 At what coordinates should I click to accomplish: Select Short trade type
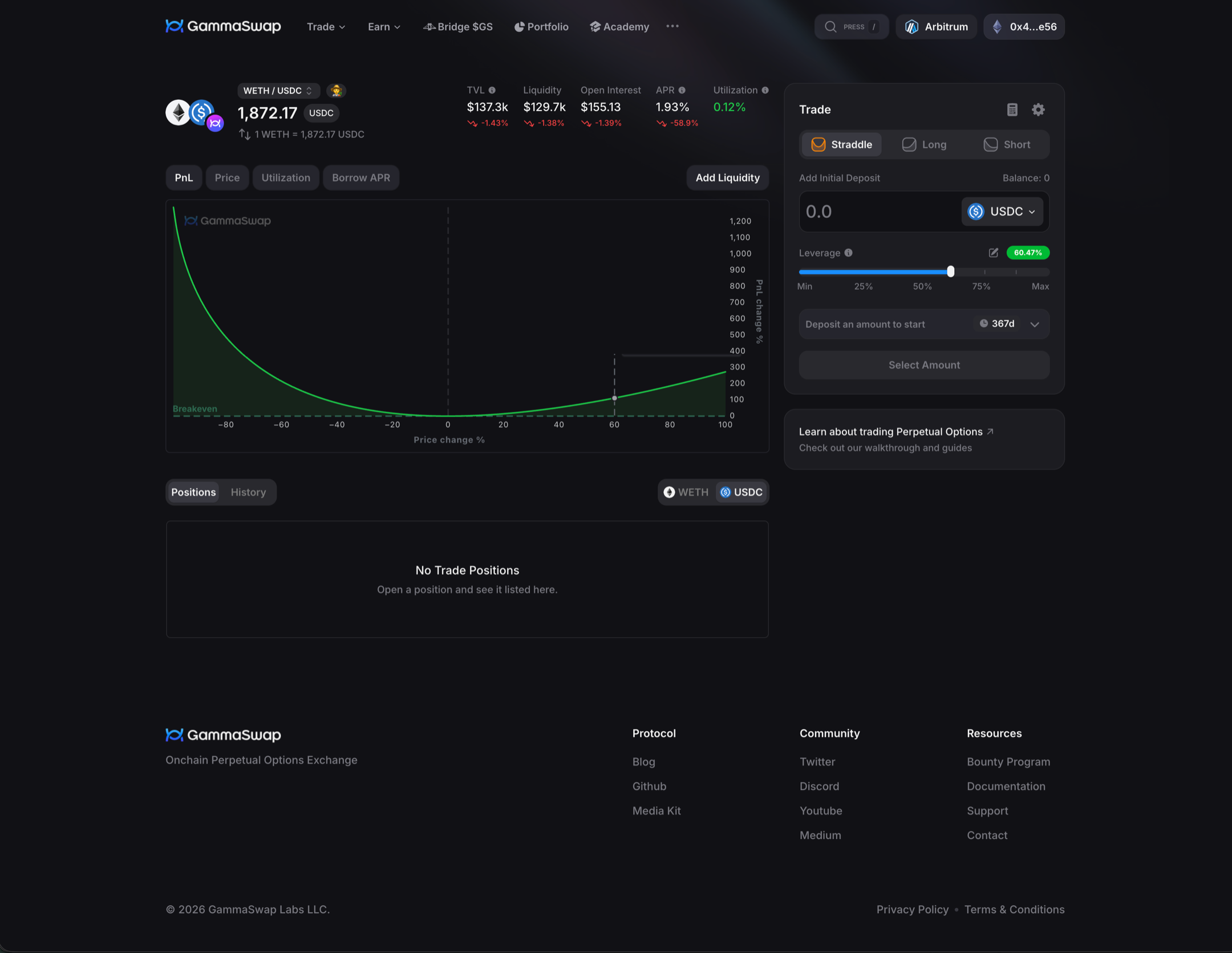(1007, 144)
